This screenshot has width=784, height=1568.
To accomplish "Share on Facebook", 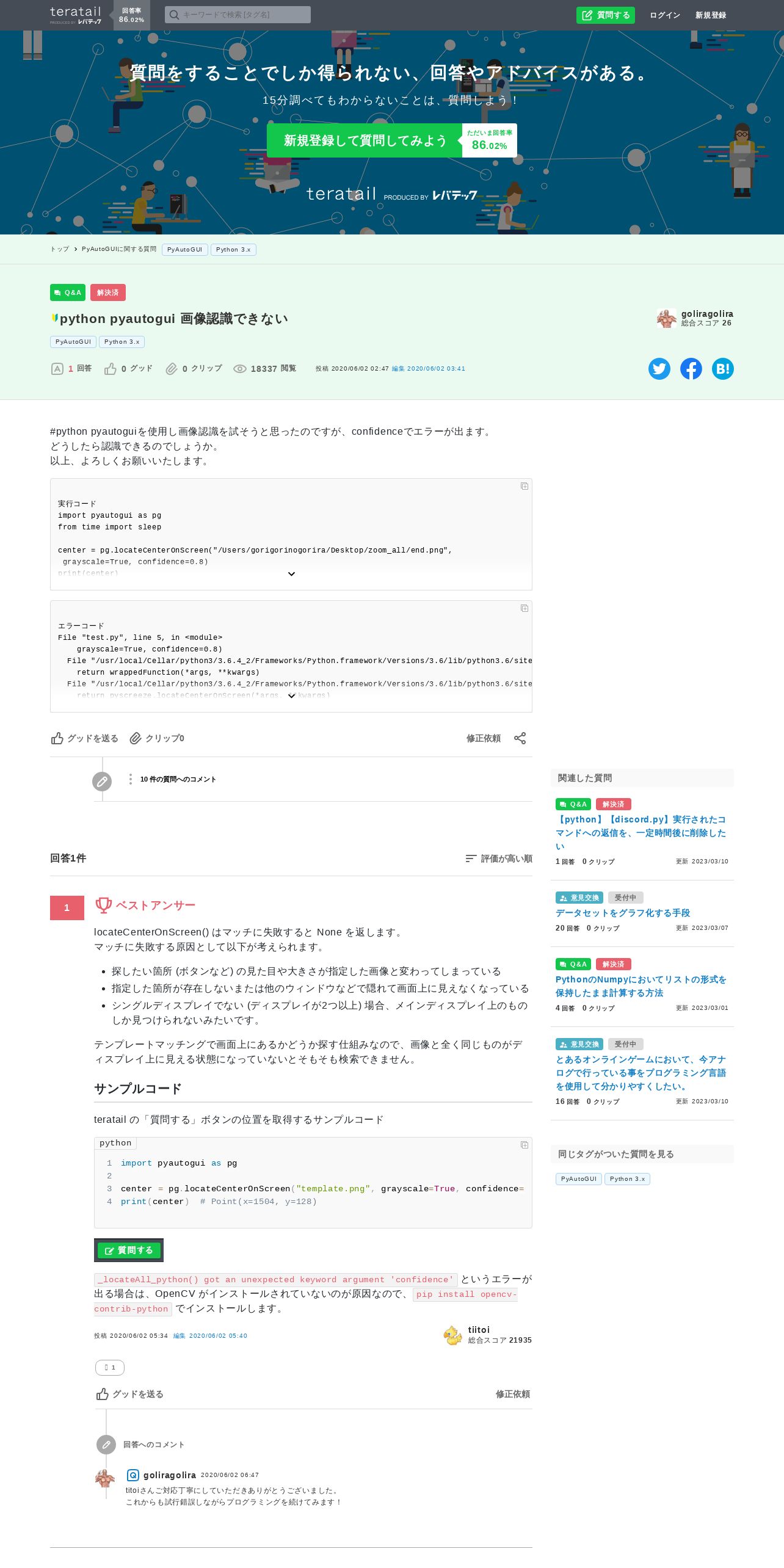I will coord(691,369).
